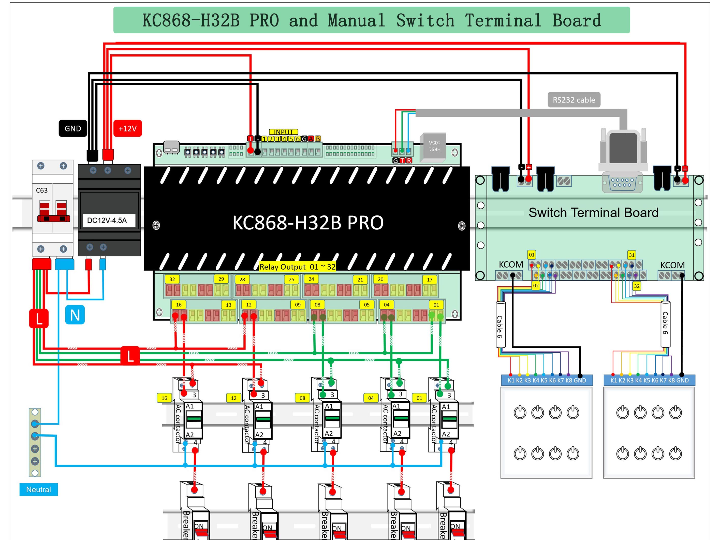Click the blue N neutral wire label

pyautogui.click(x=75, y=315)
